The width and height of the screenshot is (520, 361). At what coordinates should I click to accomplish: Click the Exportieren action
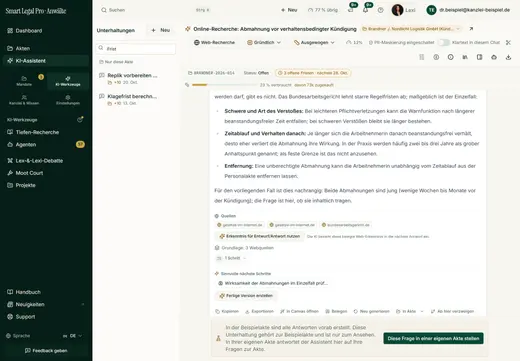point(259,311)
